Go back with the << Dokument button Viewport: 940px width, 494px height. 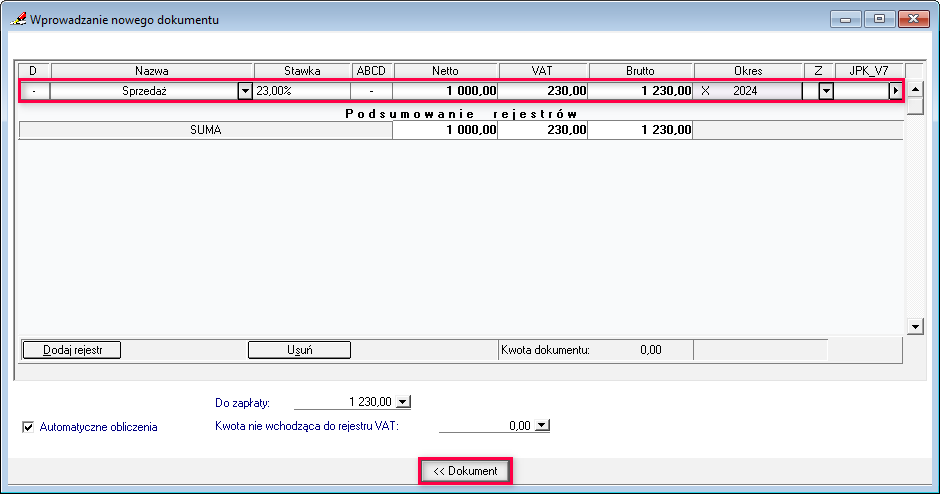pos(465,471)
